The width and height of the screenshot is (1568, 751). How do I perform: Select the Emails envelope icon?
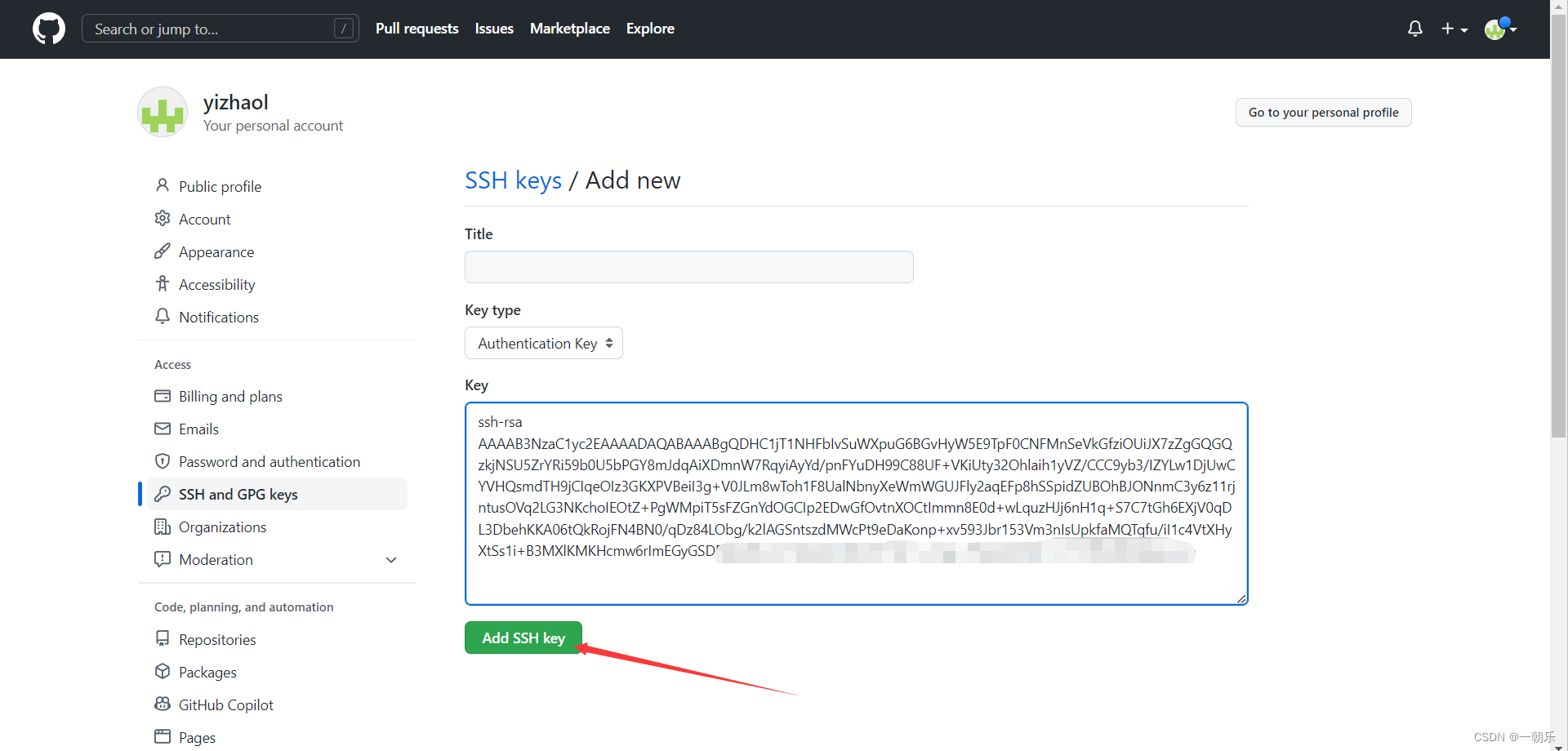tap(163, 429)
